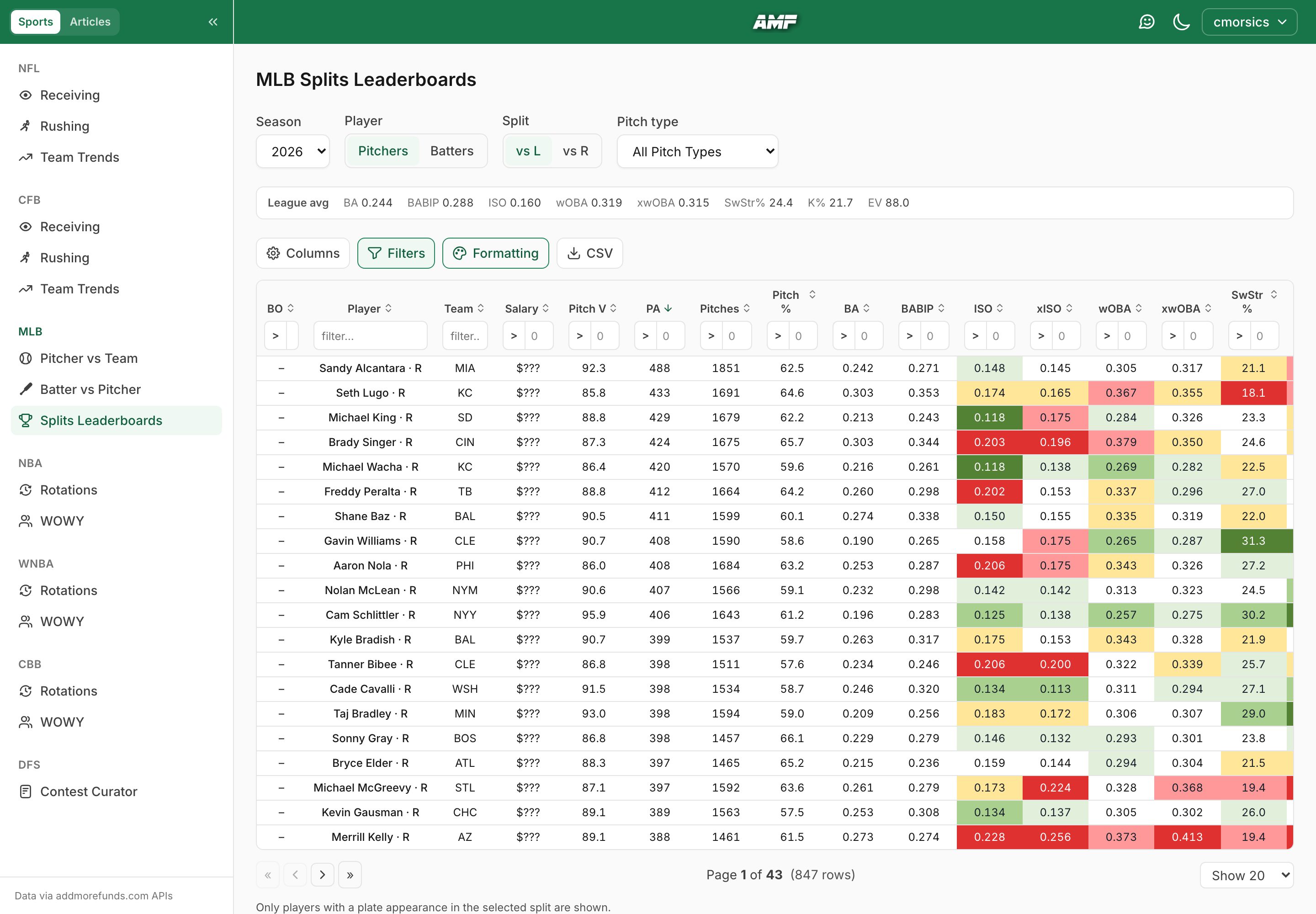Open WNBA WOWY page
This screenshot has width=1316, height=914.
pyautogui.click(x=116, y=622)
